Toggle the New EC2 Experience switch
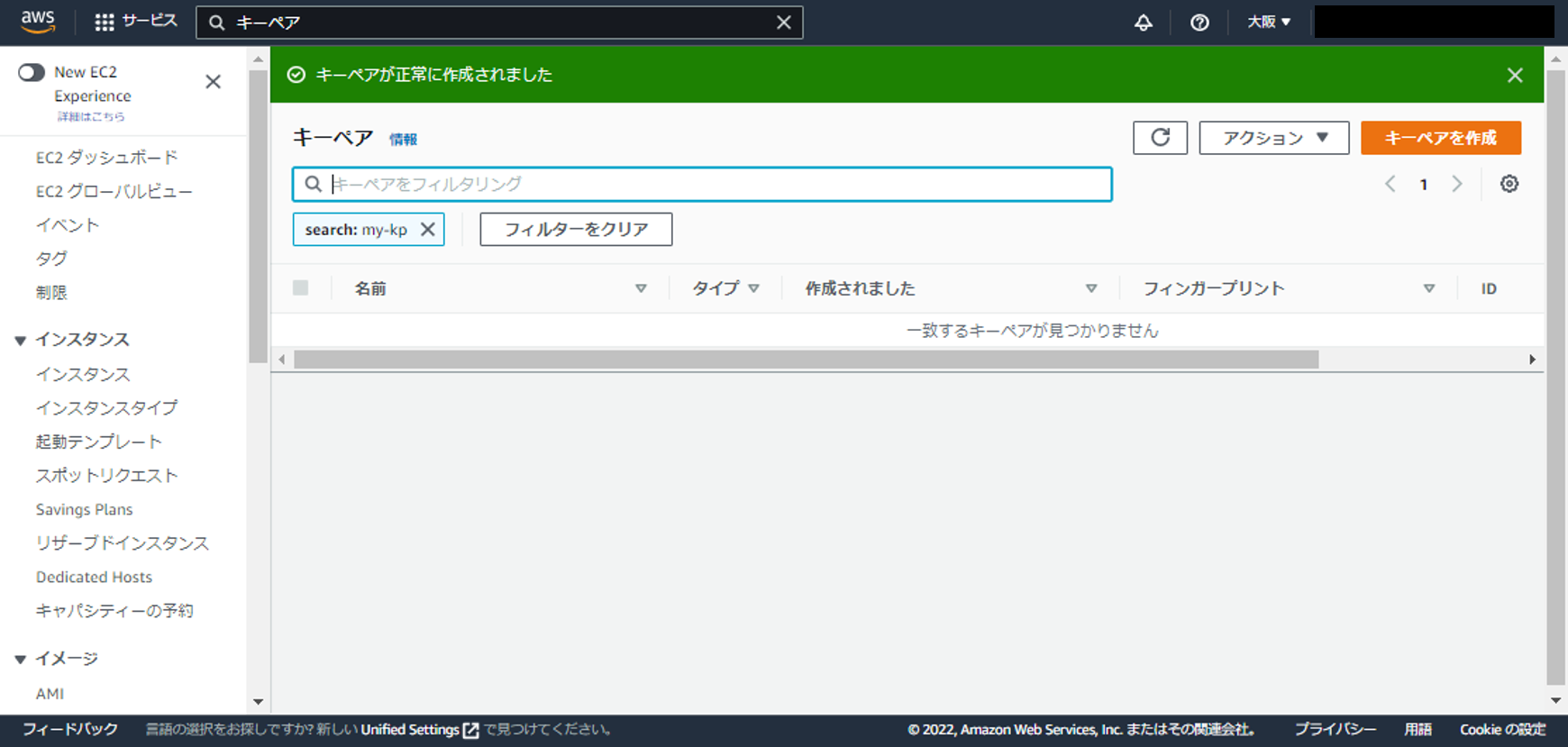Screen dimensions: 1568x747 (32, 72)
